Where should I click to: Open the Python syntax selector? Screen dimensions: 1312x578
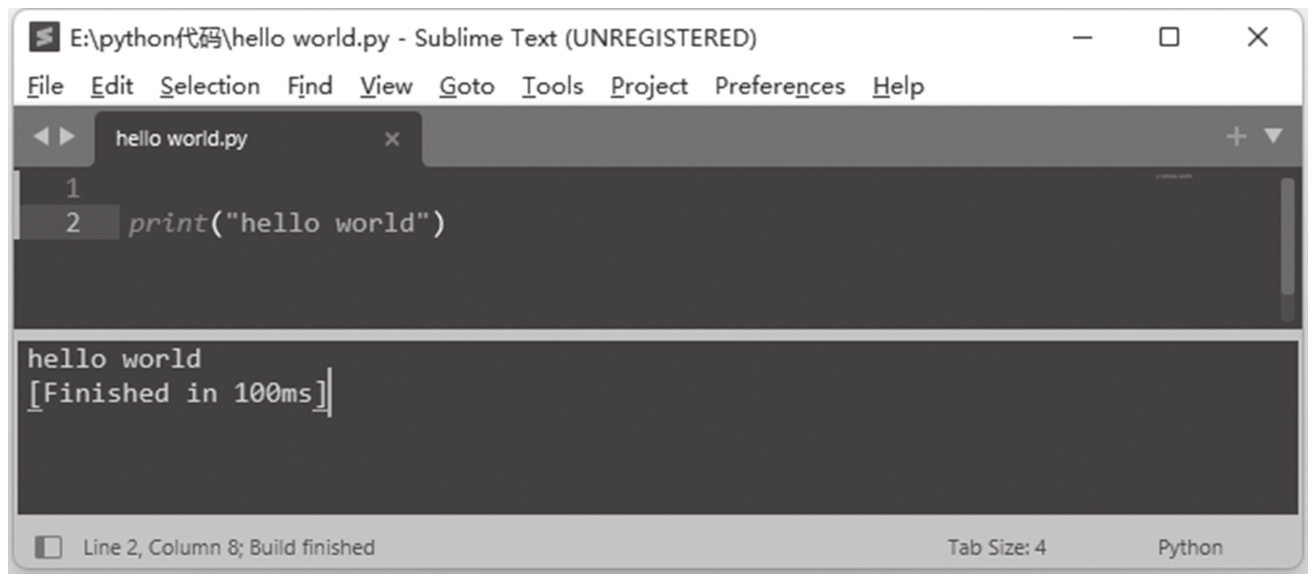pos(1189,547)
